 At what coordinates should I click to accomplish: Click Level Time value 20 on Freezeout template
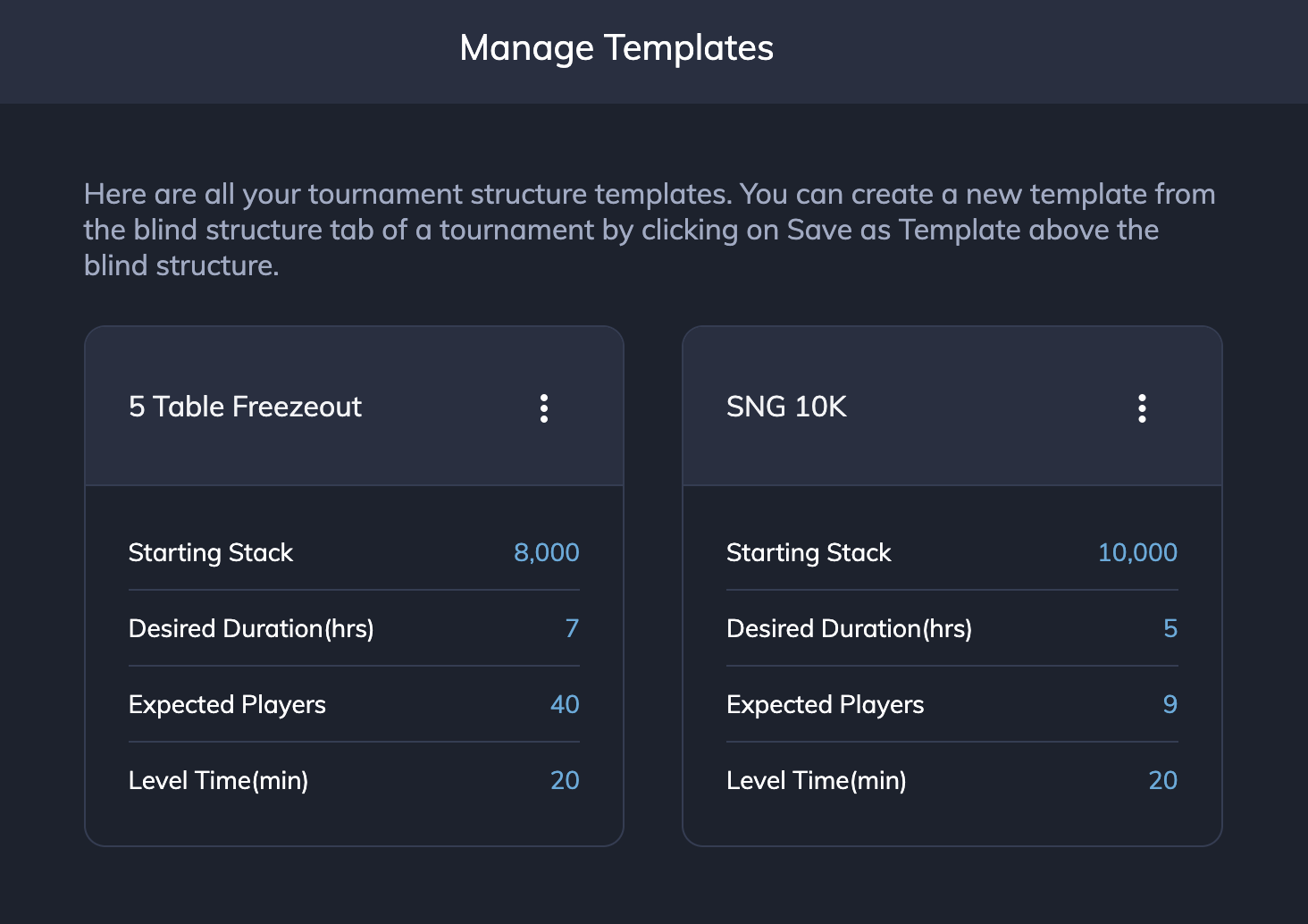pos(565,780)
